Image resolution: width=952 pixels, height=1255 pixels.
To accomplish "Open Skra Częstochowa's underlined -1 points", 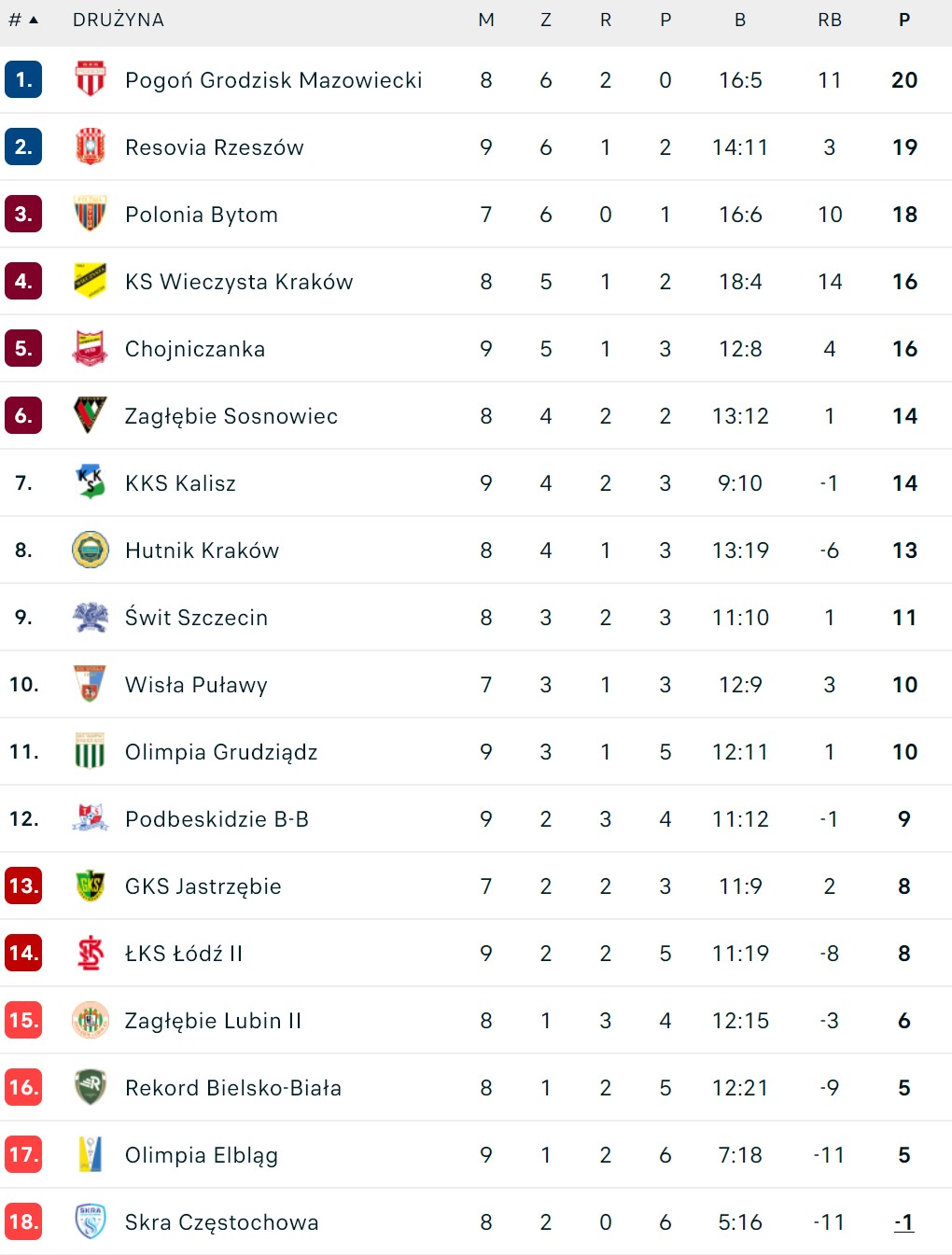I will 903,1222.
